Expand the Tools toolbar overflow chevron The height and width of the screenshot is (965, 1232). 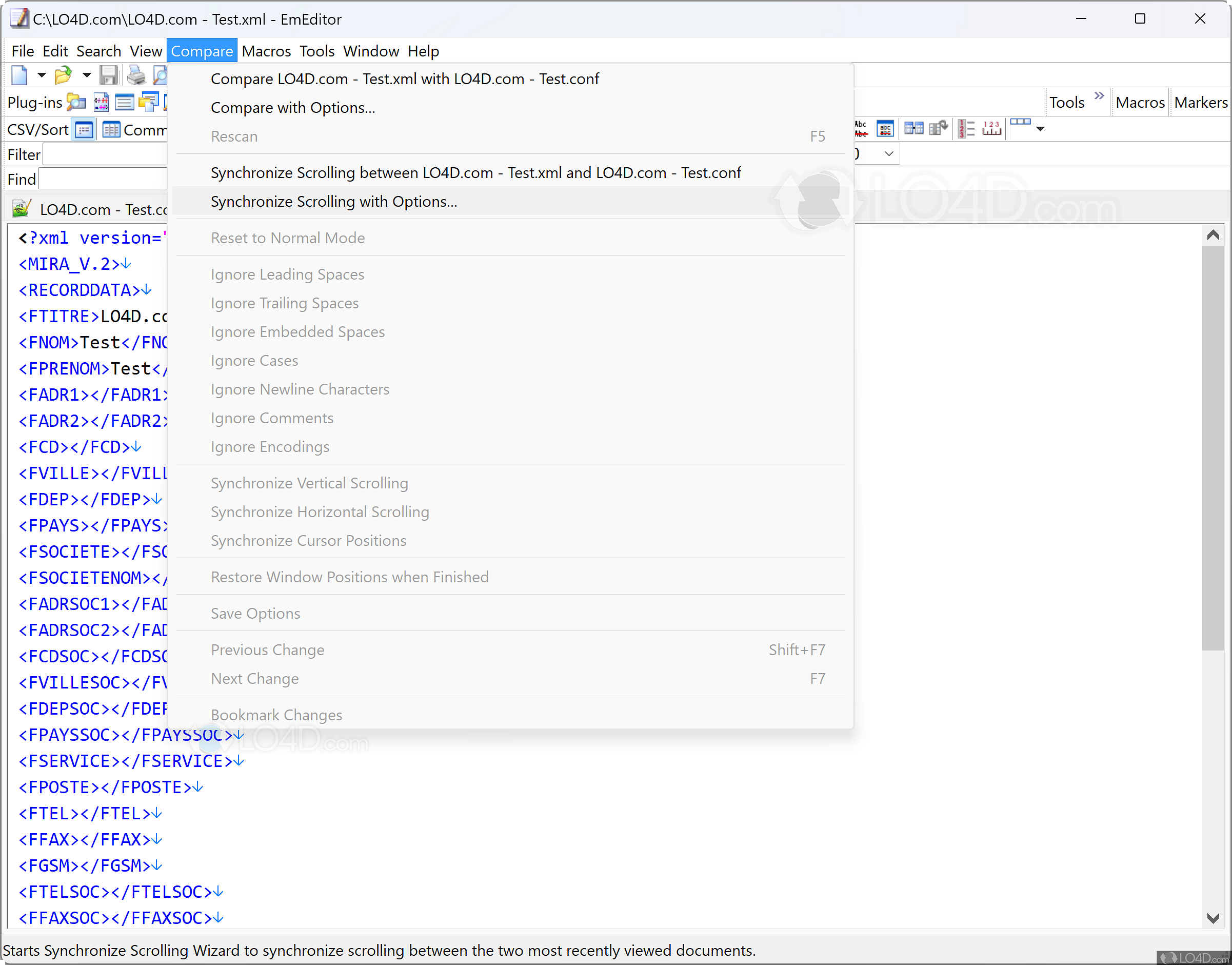click(1099, 96)
